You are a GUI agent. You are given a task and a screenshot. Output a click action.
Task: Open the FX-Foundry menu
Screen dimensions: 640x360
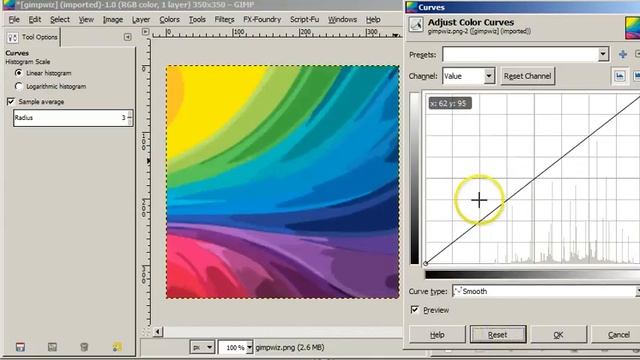[262, 20]
